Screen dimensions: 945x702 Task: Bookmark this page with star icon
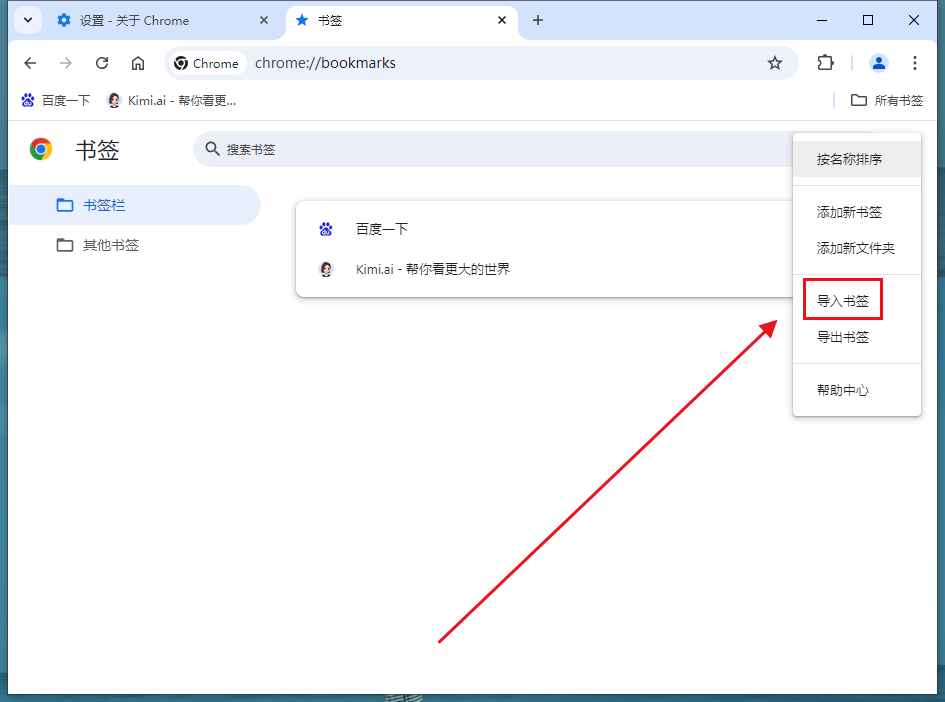[x=774, y=63]
